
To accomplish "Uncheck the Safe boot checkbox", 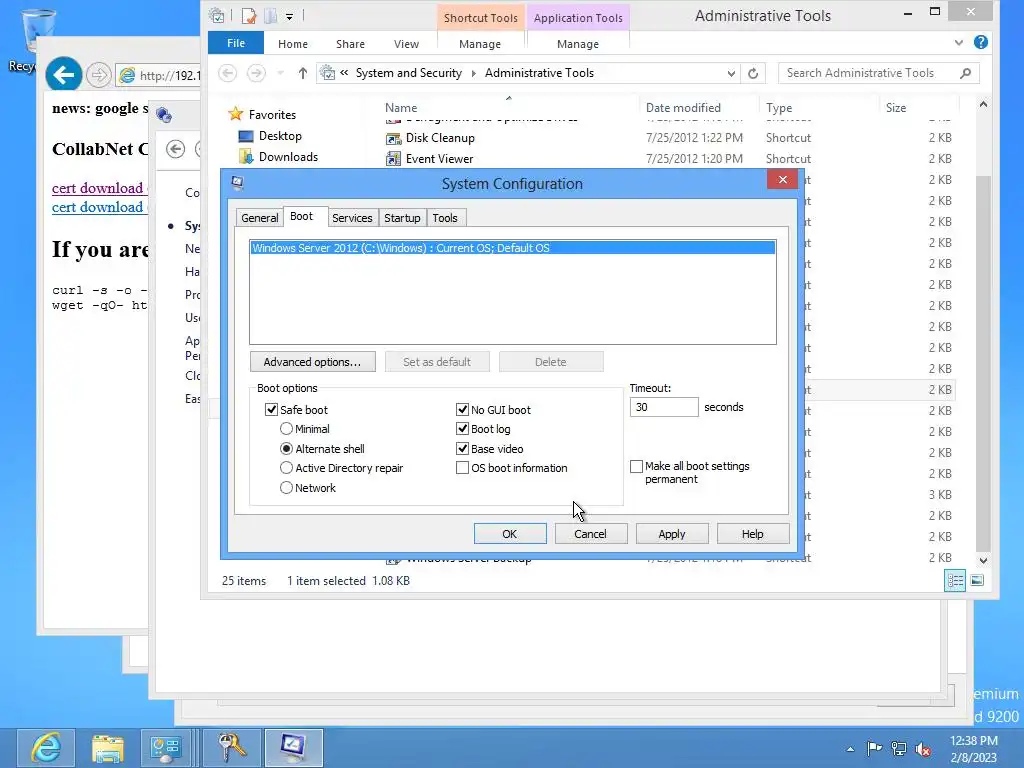I will point(271,409).
